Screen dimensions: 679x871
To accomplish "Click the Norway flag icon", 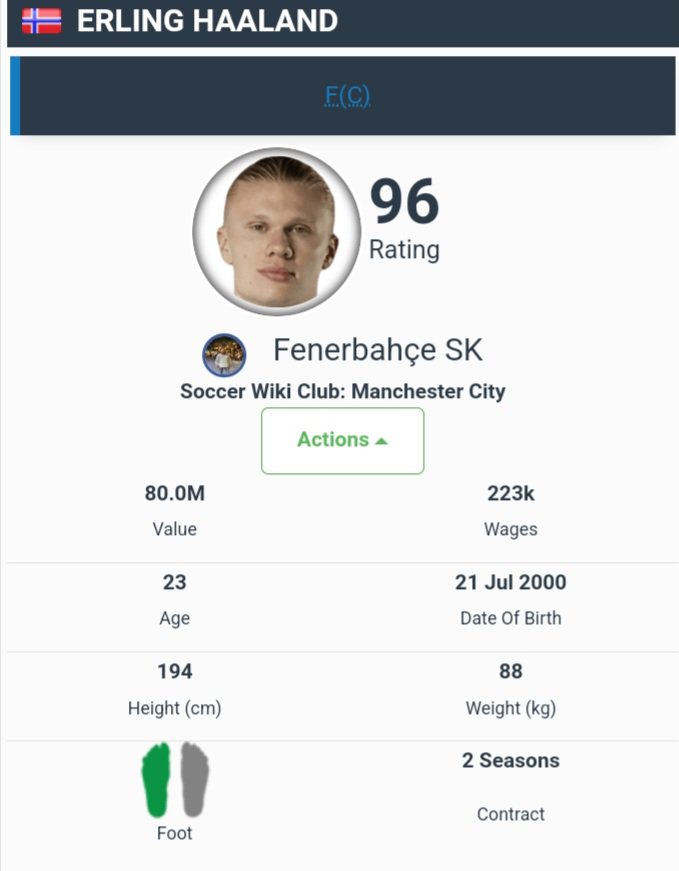I will pos(41,21).
